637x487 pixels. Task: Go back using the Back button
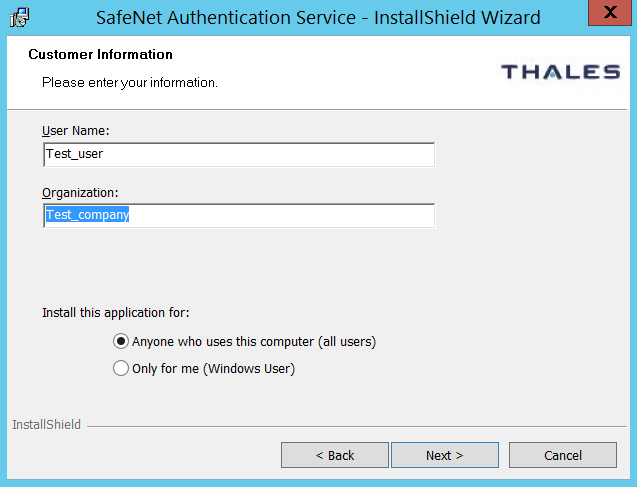(334, 455)
